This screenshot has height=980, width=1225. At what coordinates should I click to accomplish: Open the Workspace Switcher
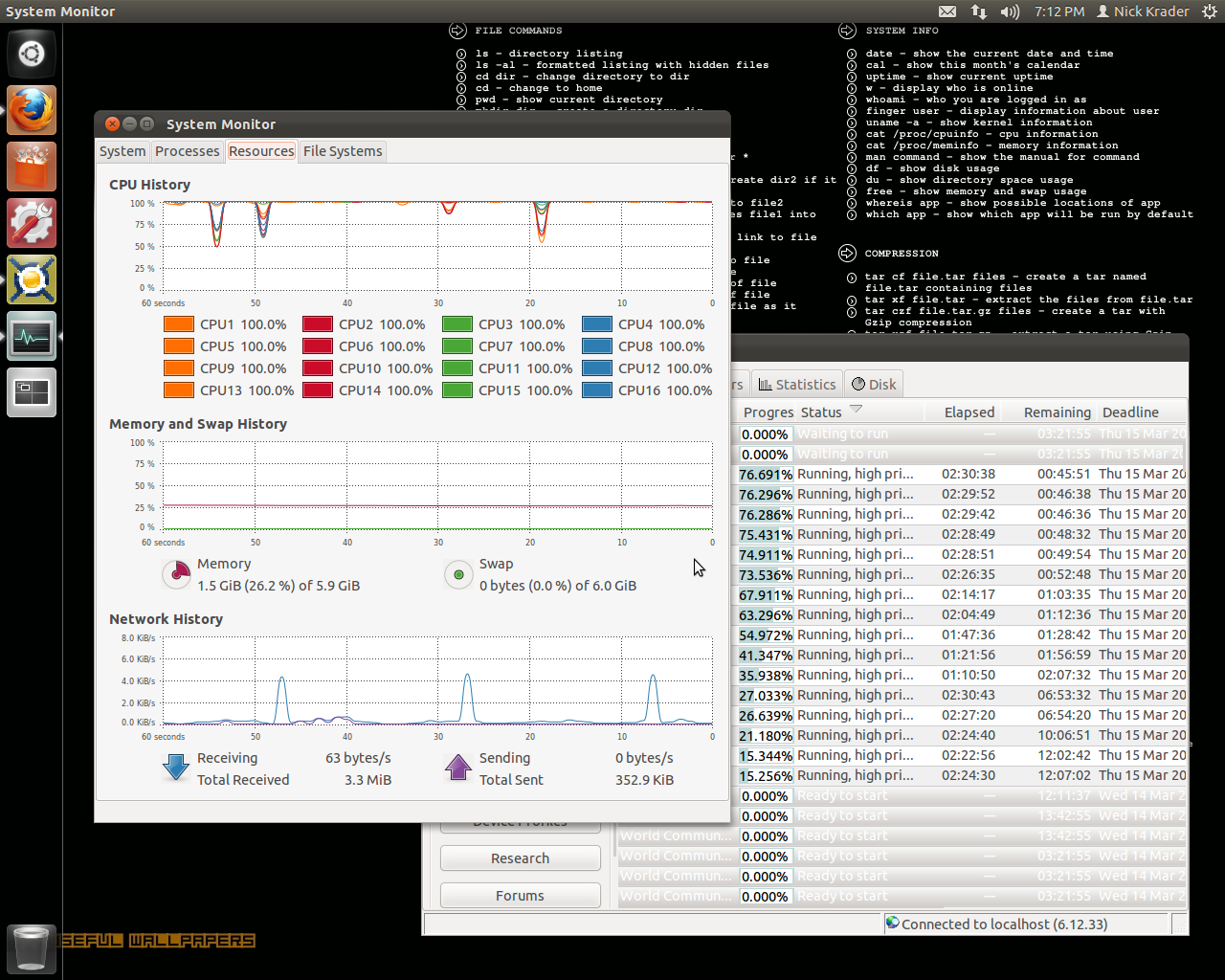tap(32, 391)
